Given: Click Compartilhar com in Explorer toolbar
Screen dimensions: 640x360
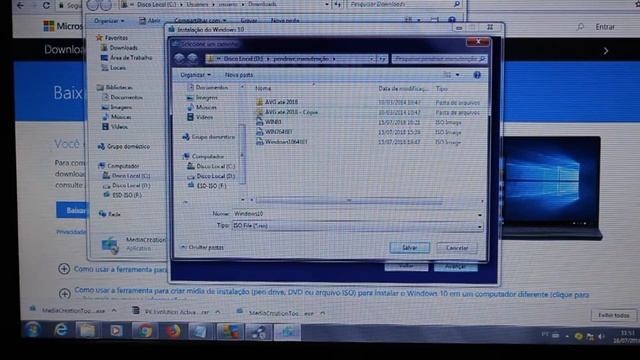Looking at the screenshot, I should [x=200, y=20].
